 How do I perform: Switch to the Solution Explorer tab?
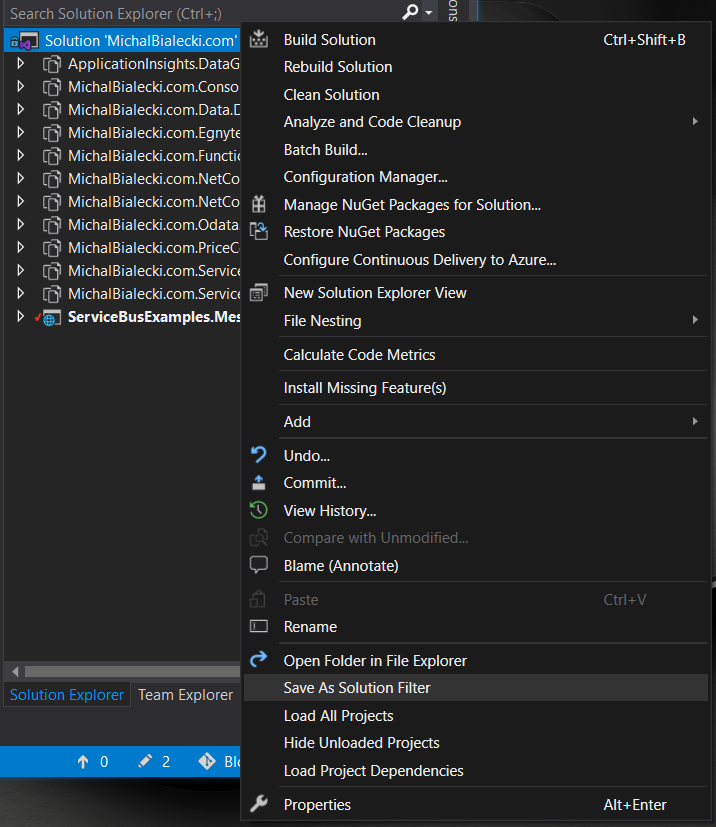pyautogui.click(x=67, y=695)
